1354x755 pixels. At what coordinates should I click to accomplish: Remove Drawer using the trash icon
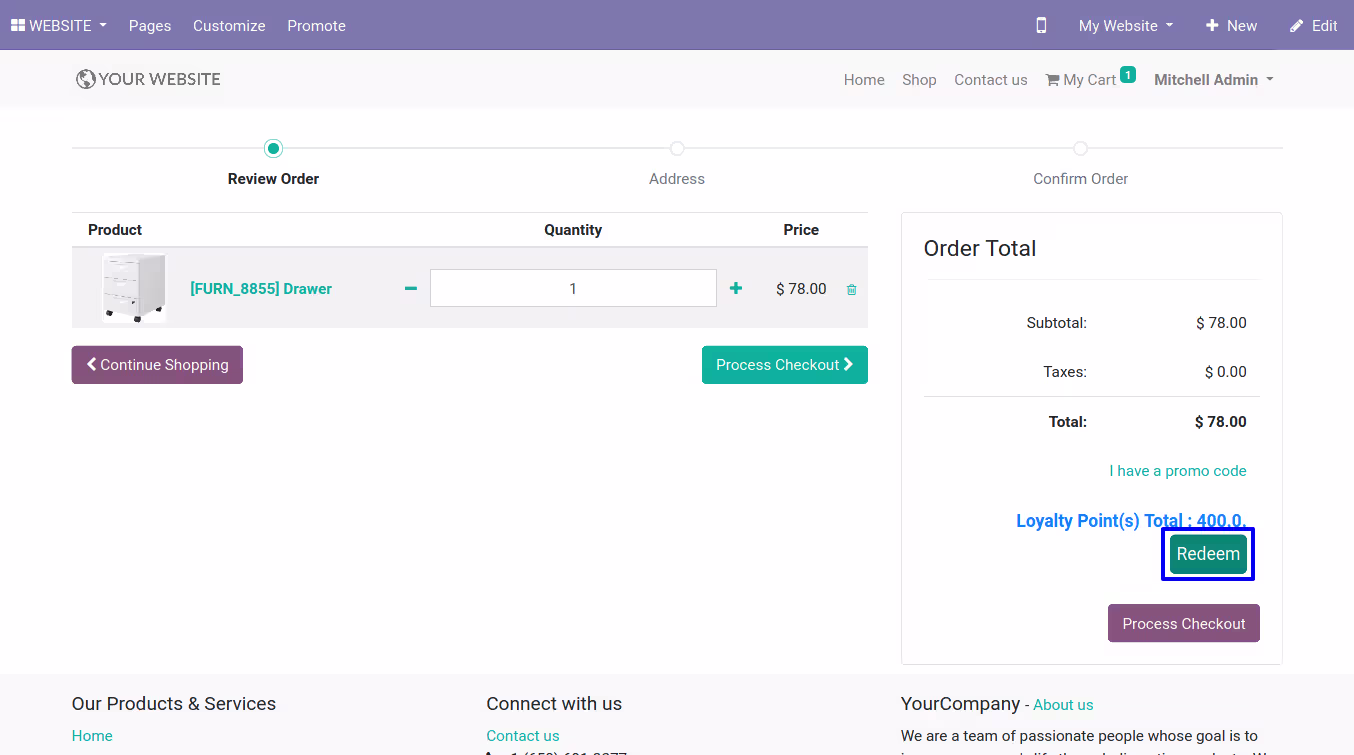coord(852,289)
